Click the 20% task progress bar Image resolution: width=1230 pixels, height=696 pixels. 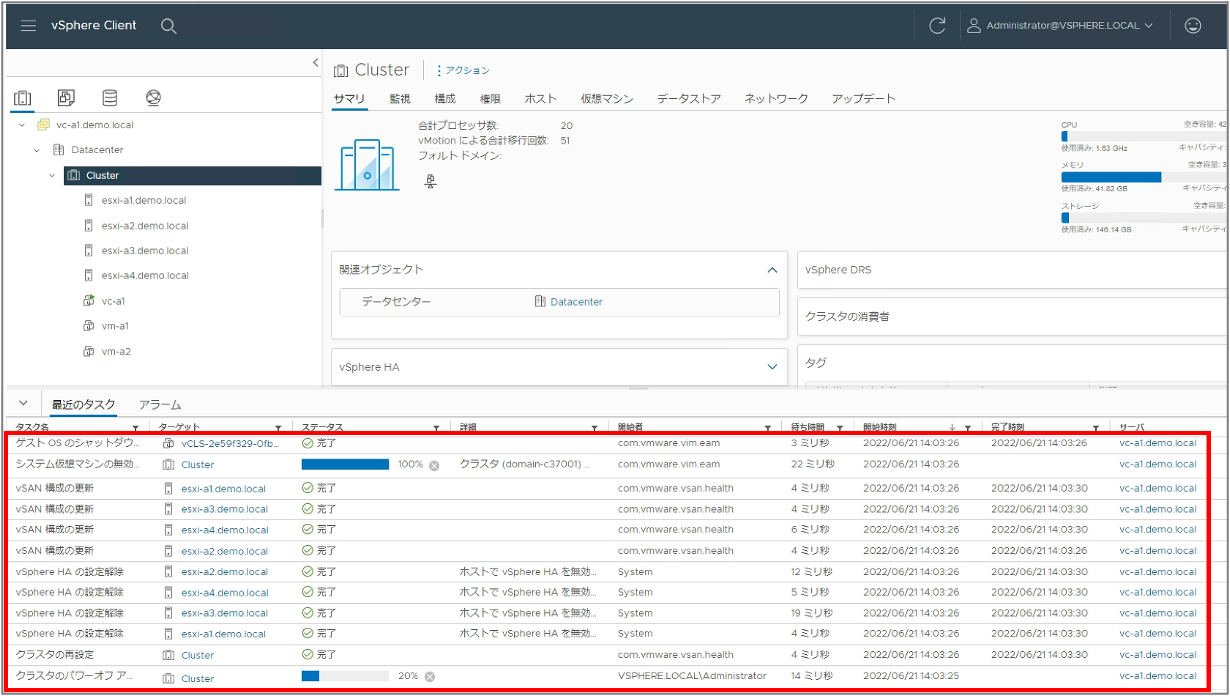(345, 676)
